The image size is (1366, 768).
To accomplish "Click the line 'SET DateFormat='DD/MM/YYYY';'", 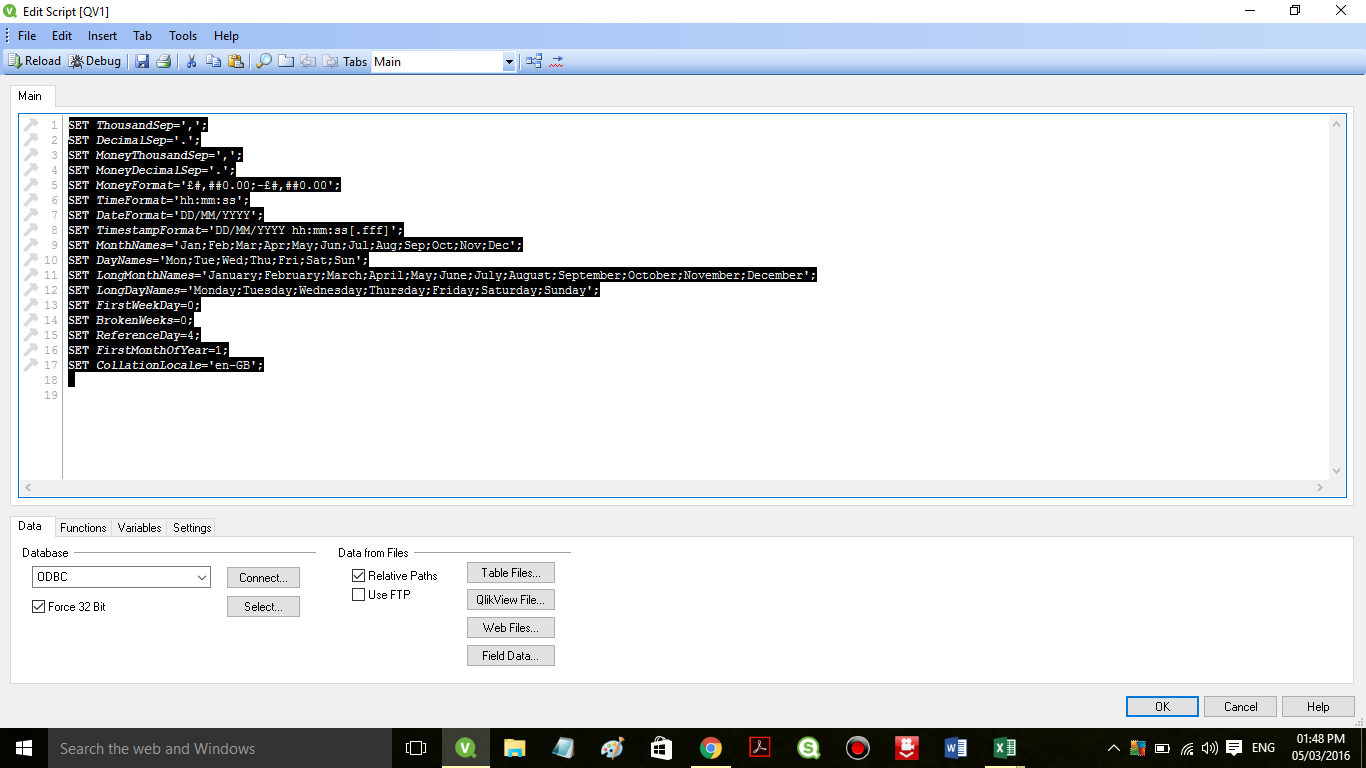I will [166, 215].
